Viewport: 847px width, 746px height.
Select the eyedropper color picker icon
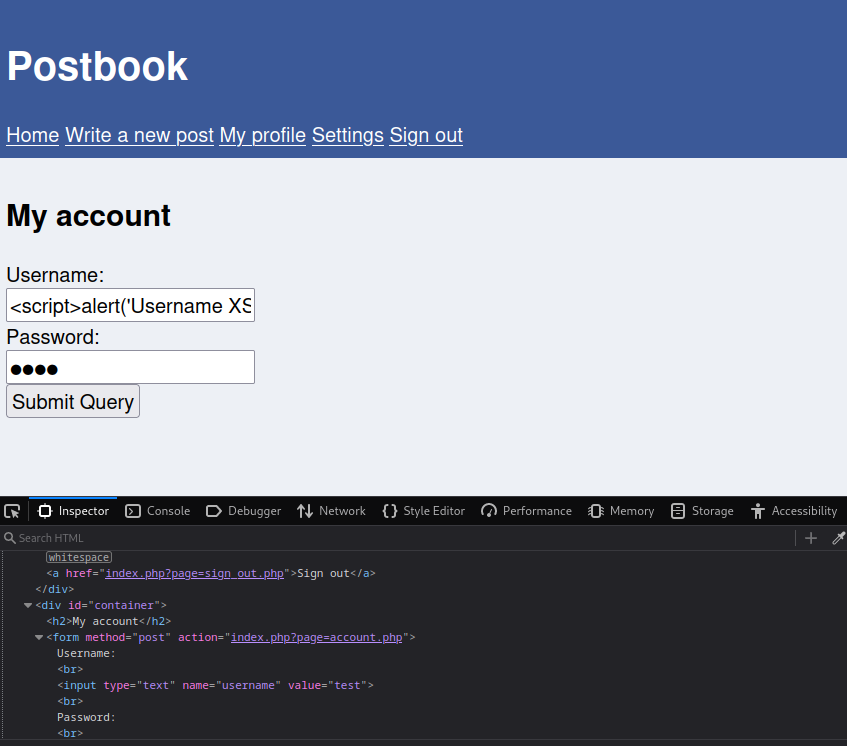tap(838, 538)
